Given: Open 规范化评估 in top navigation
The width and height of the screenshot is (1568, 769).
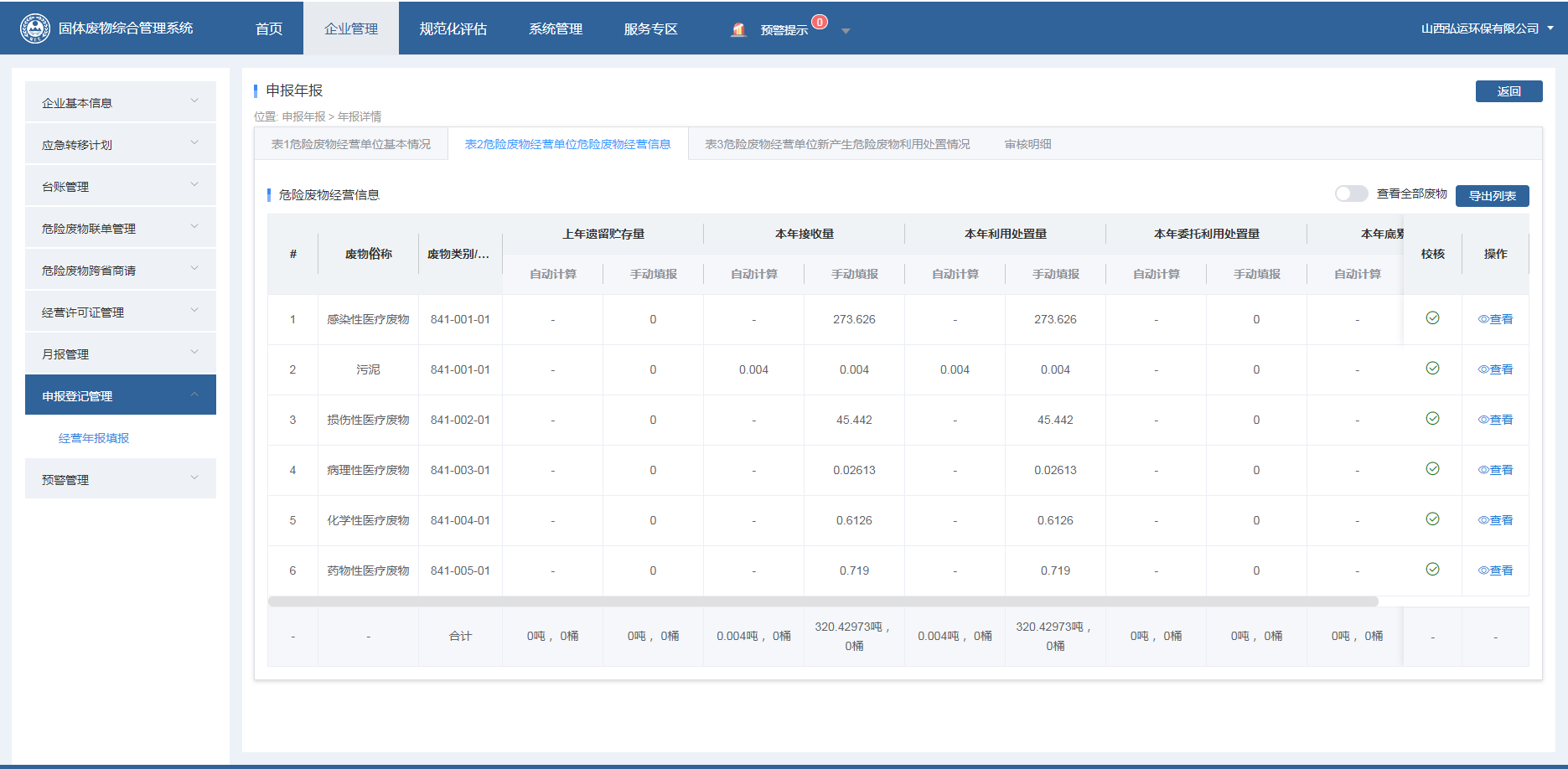Looking at the screenshot, I should coord(453,28).
